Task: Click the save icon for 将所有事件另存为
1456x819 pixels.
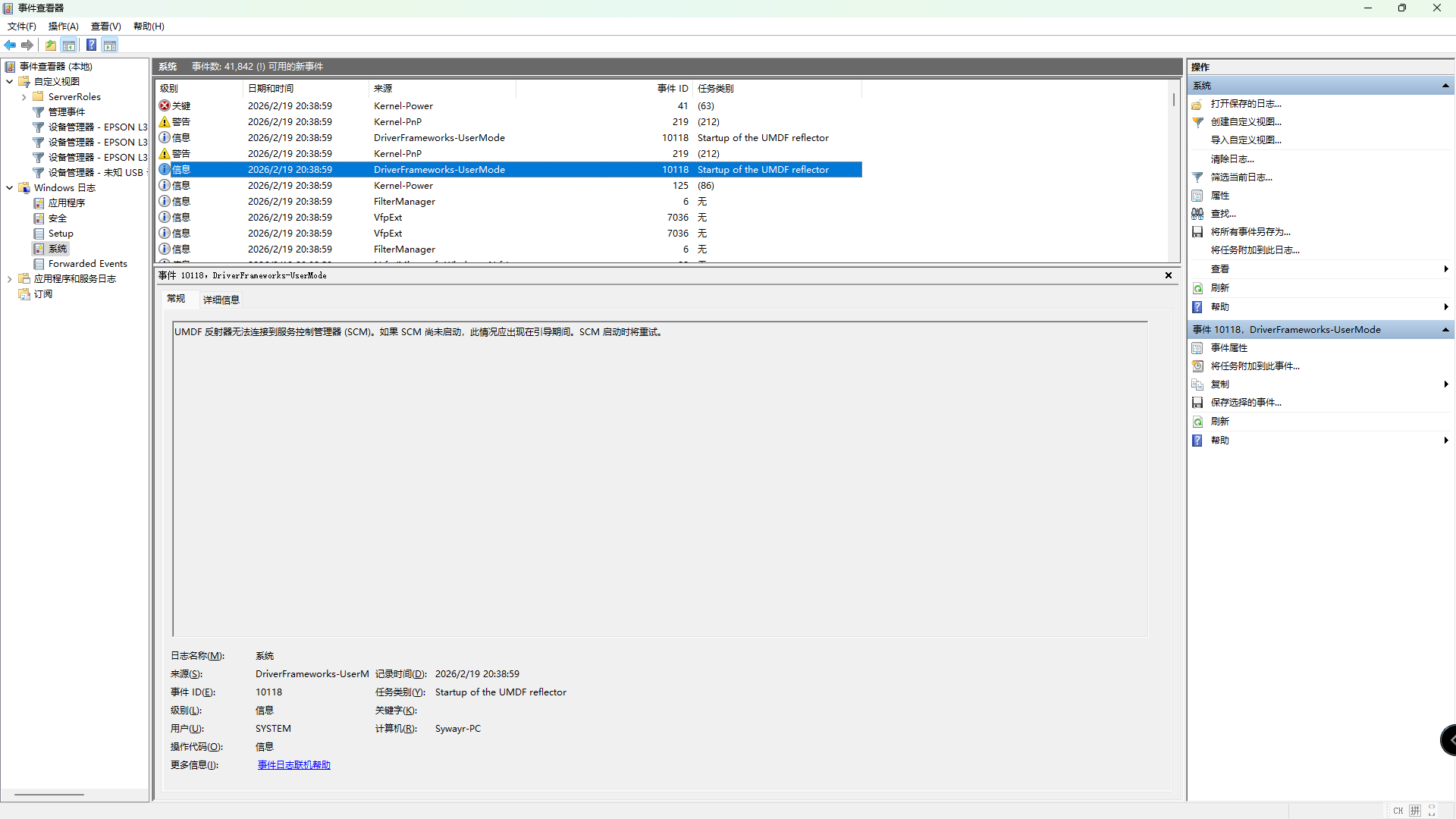Action: (1197, 232)
